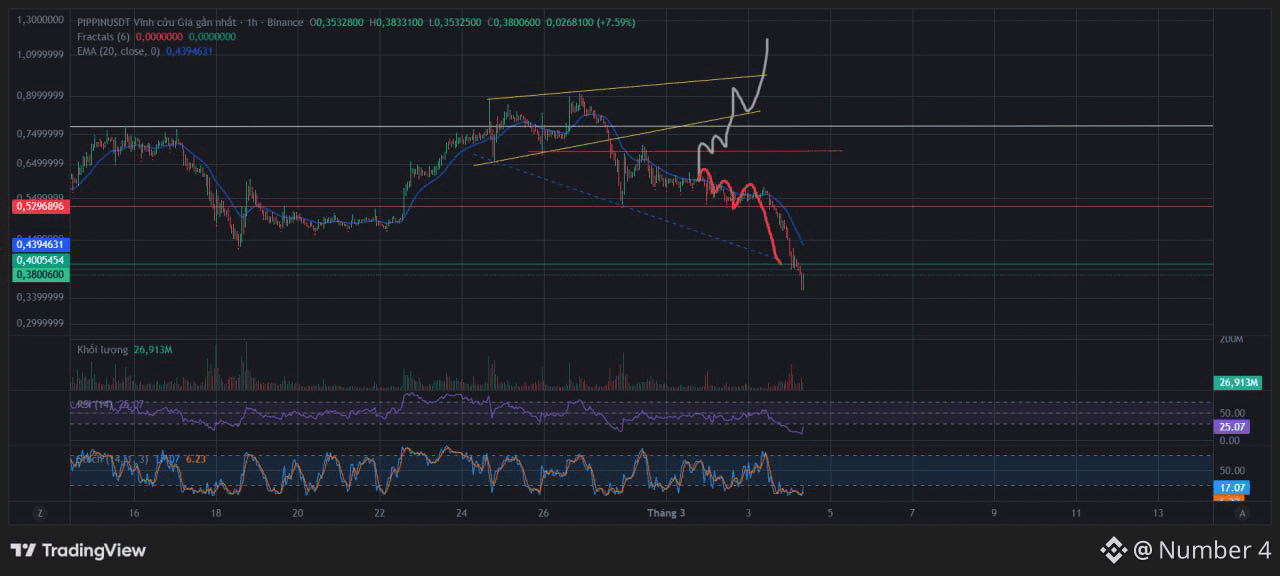Viewport: 1280px width, 576px height.
Task: Click the low value L0,3532500
Action: click(x=454, y=22)
